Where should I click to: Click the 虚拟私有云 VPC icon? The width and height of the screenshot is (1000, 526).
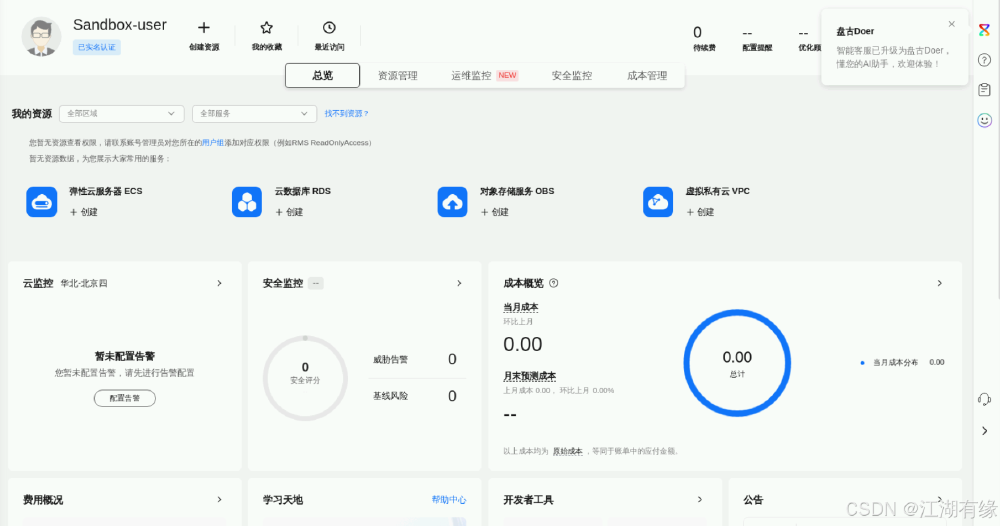coord(658,202)
